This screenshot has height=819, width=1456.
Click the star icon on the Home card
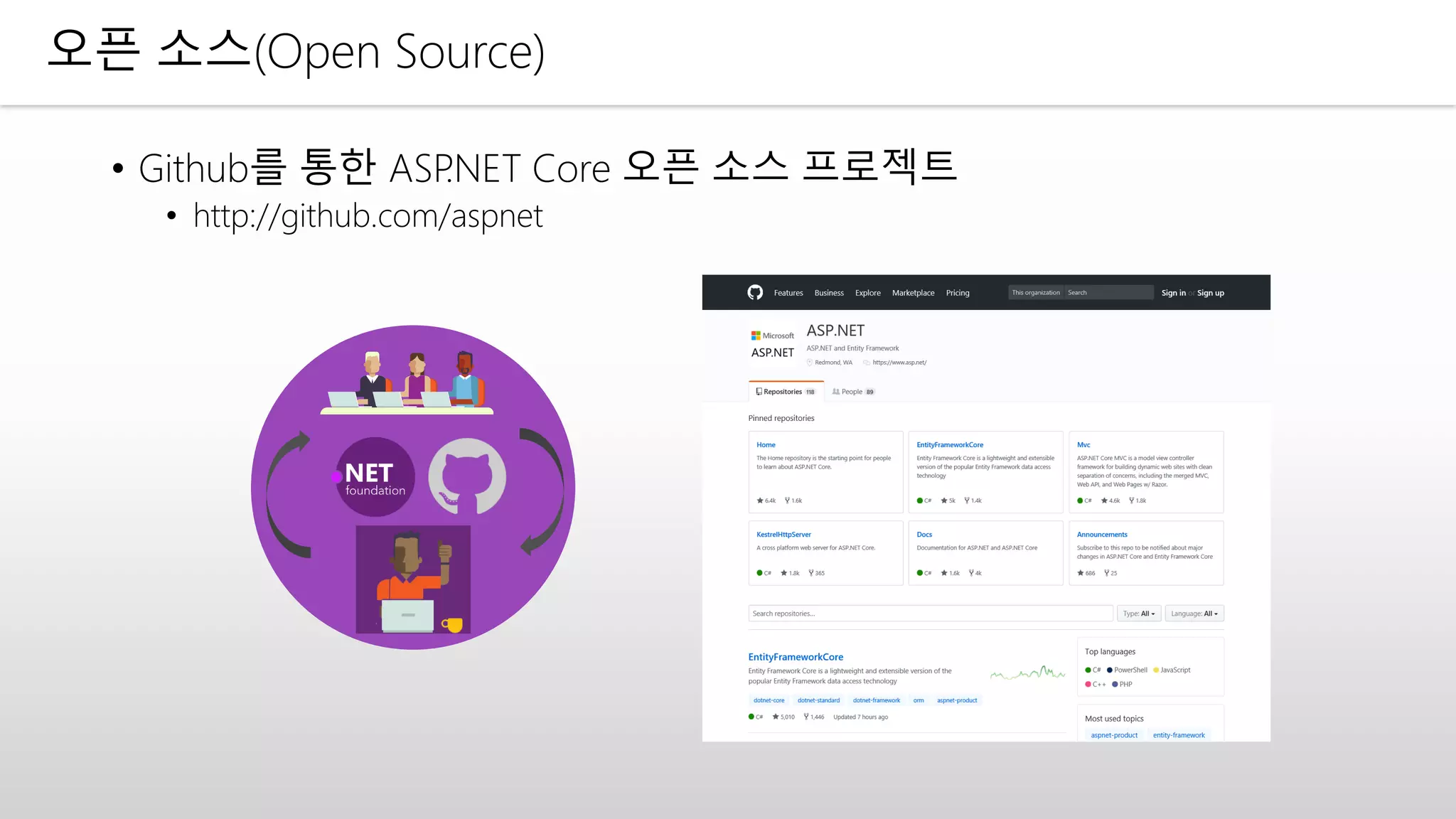pos(760,500)
